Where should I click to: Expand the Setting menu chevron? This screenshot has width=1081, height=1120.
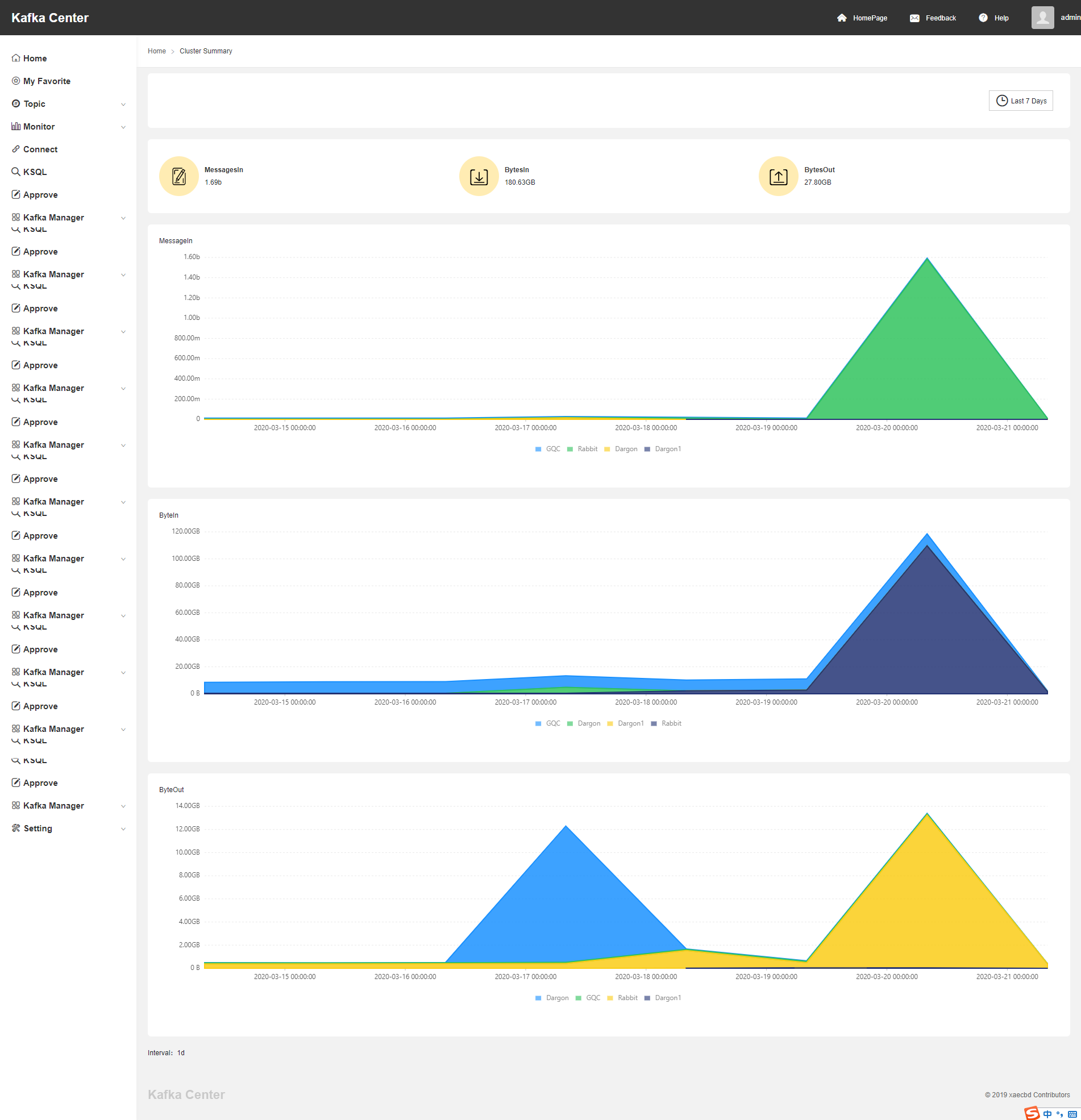(x=123, y=828)
